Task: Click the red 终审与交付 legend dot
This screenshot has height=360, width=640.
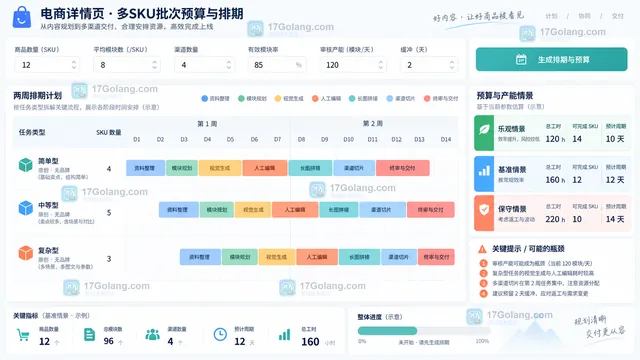Action: tap(427, 98)
